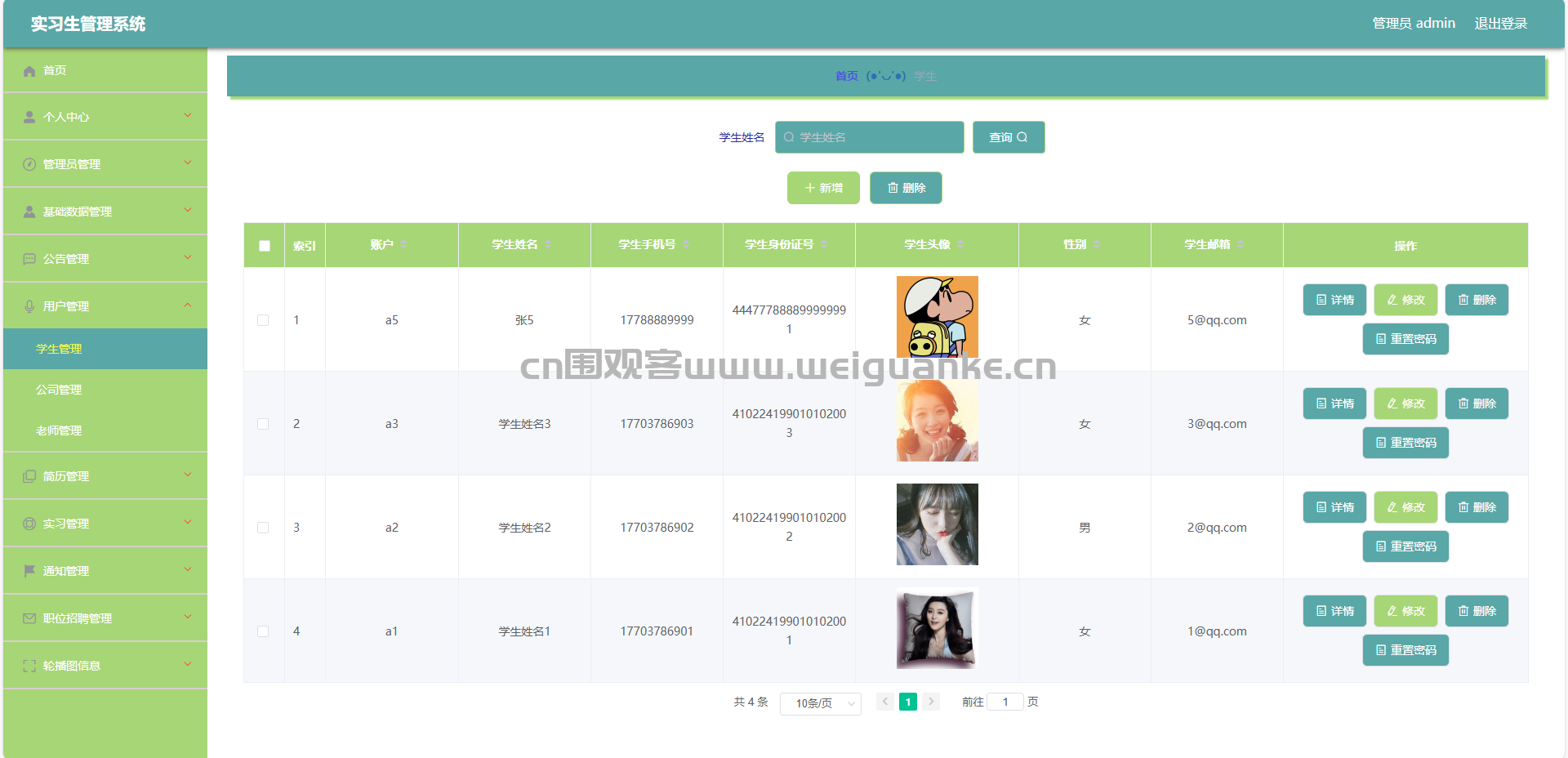This screenshot has height=758, width=1568.
Task: Click the trash icon on the teal 删除 button above the table
Action: tap(893, 188)
